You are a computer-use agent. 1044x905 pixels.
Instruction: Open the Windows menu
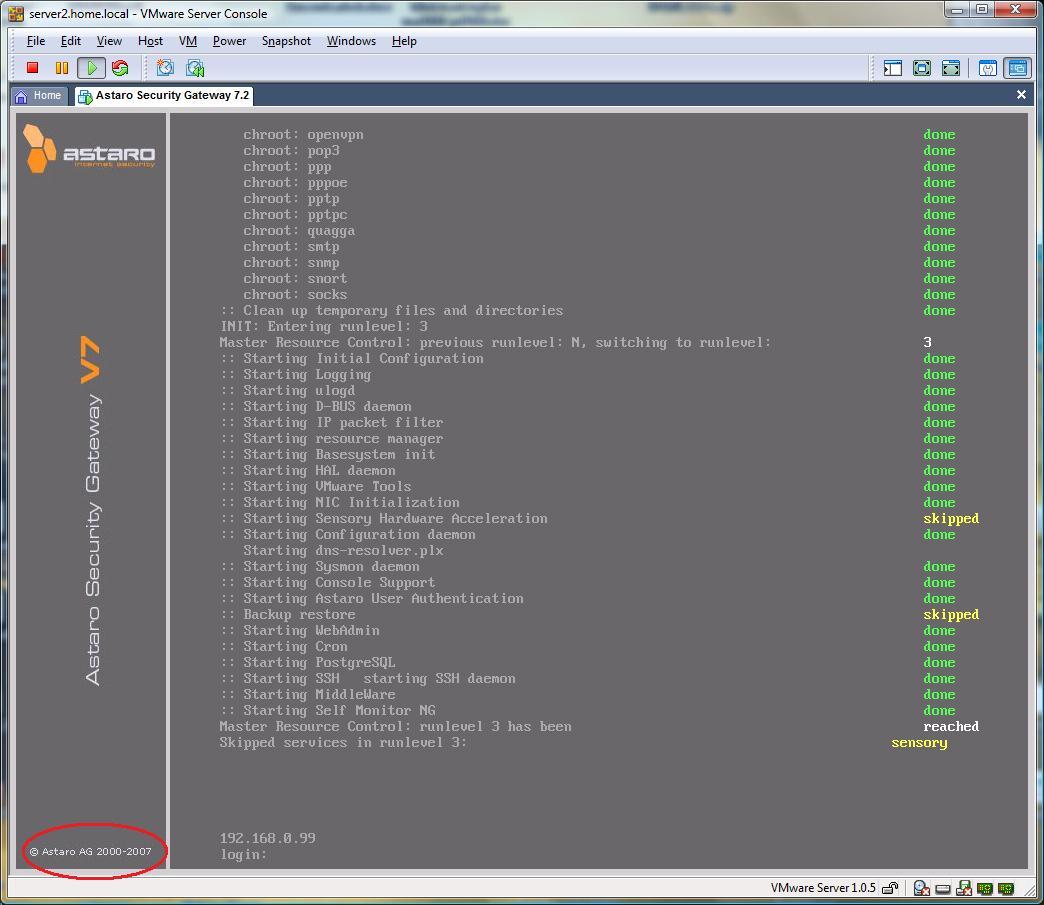[x=351, y=41]
